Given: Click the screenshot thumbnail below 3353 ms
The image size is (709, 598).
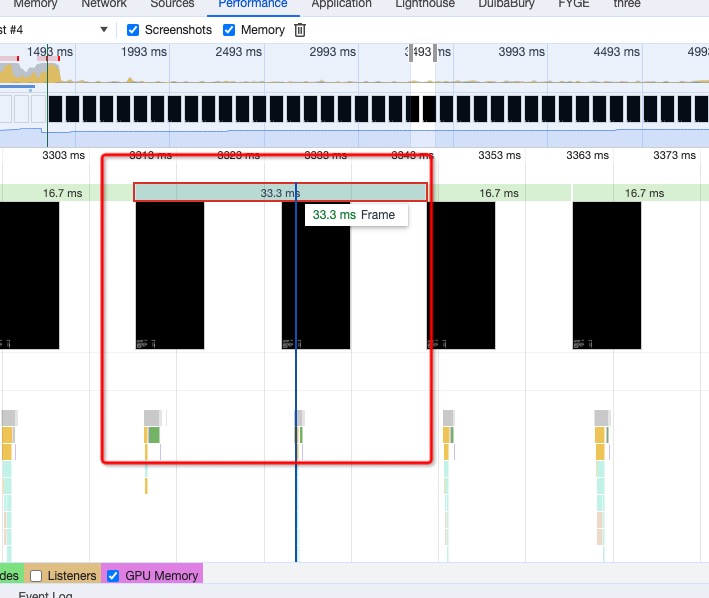Looking at the screenshot, I should [x=461, y=275].
